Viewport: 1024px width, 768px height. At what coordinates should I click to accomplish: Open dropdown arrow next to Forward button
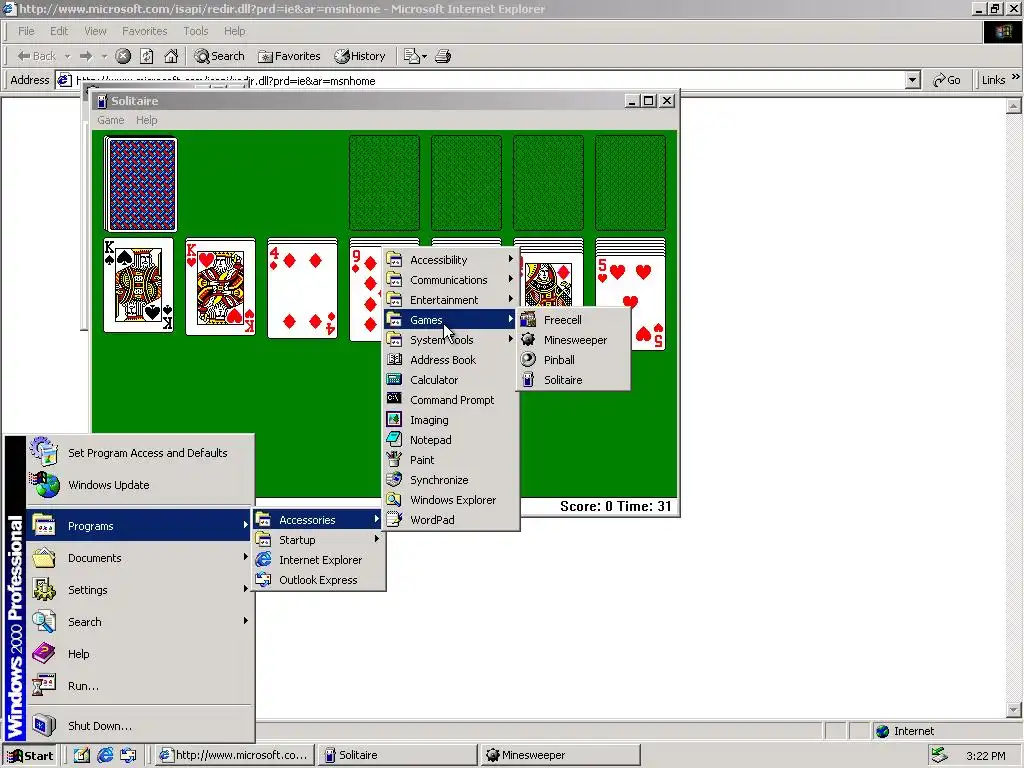(104, 57)
